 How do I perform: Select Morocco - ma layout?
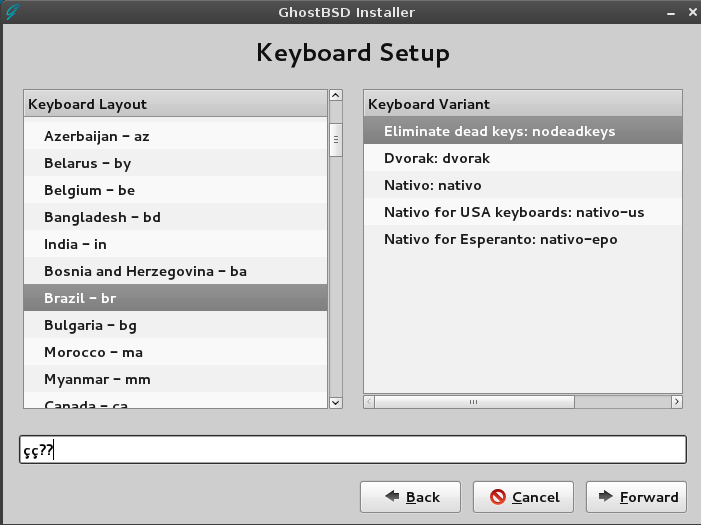click(x=176, y=352)
